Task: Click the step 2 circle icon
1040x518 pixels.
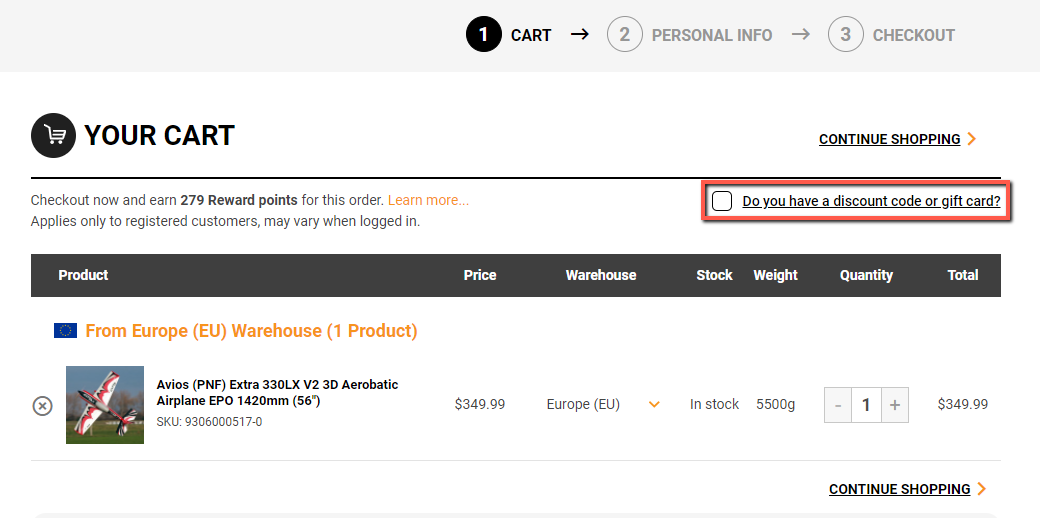Action: pyautogui.click(x=625, y=34)
